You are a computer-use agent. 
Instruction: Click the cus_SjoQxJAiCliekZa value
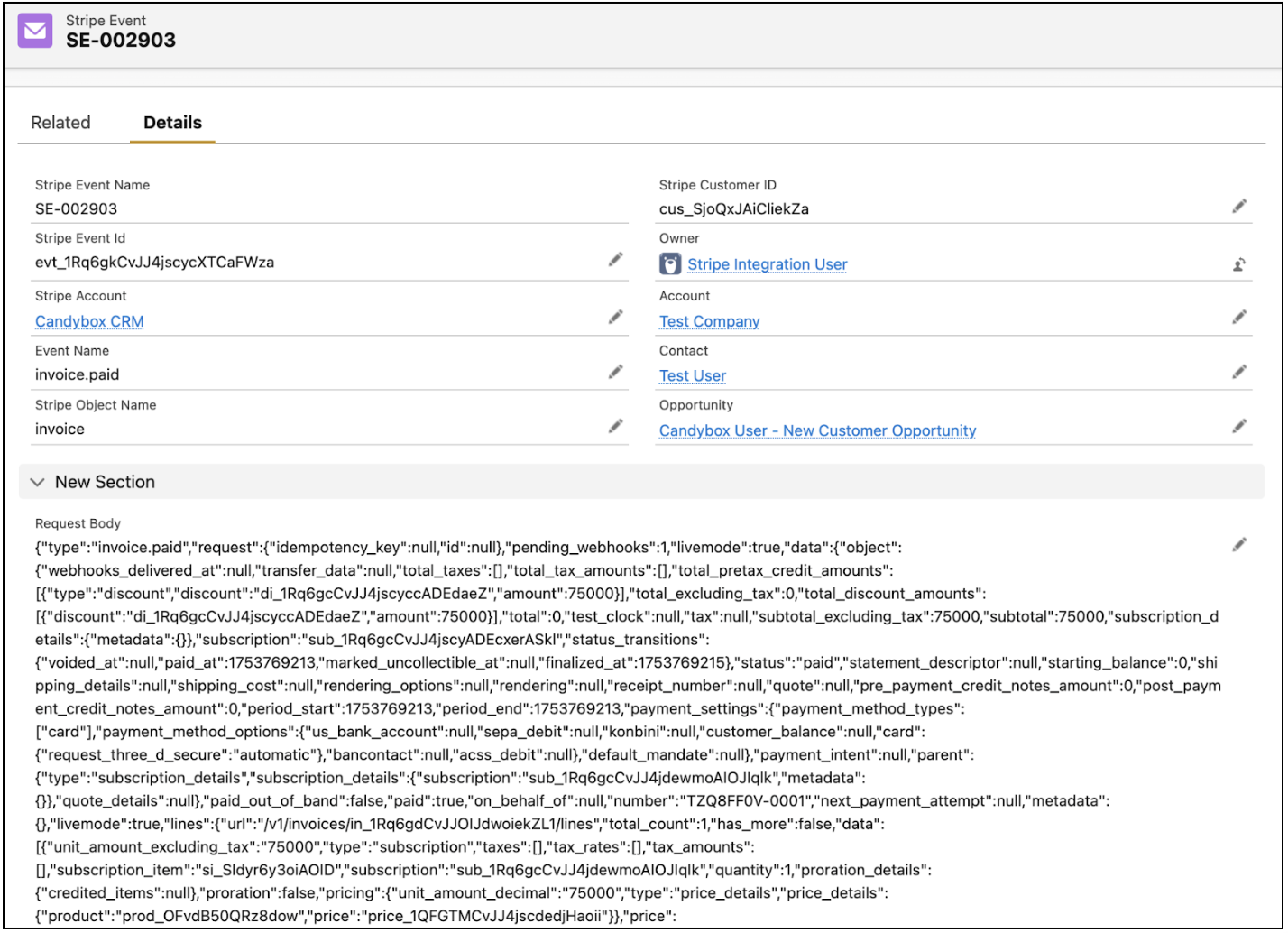tap(734, 208)
